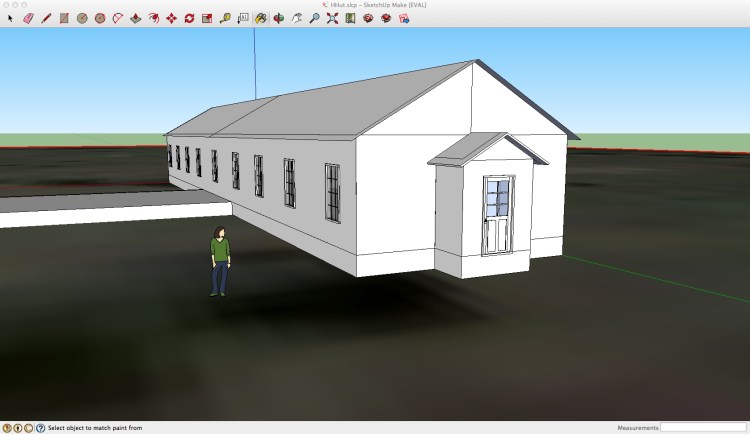750x434 pixels.
Task: Open the Add Location tool
Action: click(x=350, y=19)
